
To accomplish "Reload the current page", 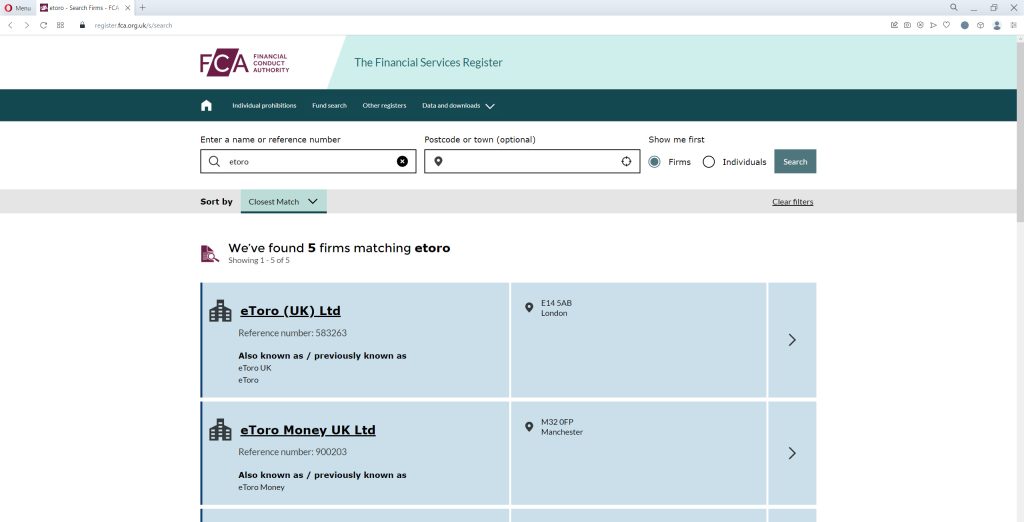I will point(43,25).
